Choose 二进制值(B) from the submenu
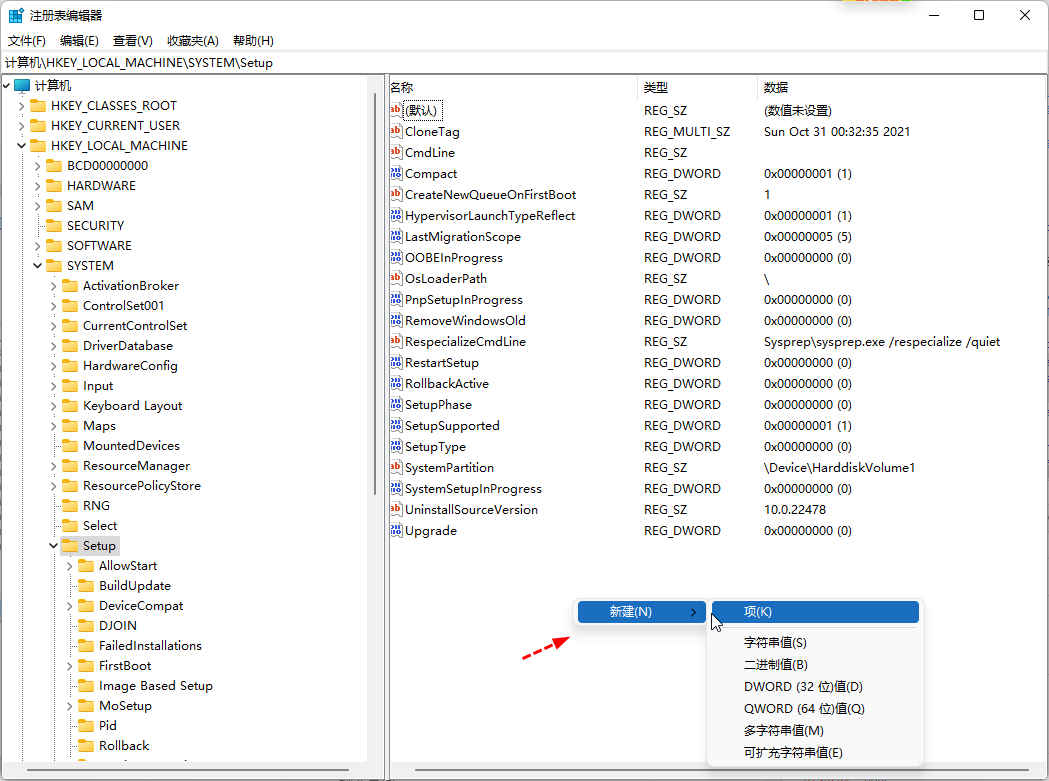 point(815,665)
